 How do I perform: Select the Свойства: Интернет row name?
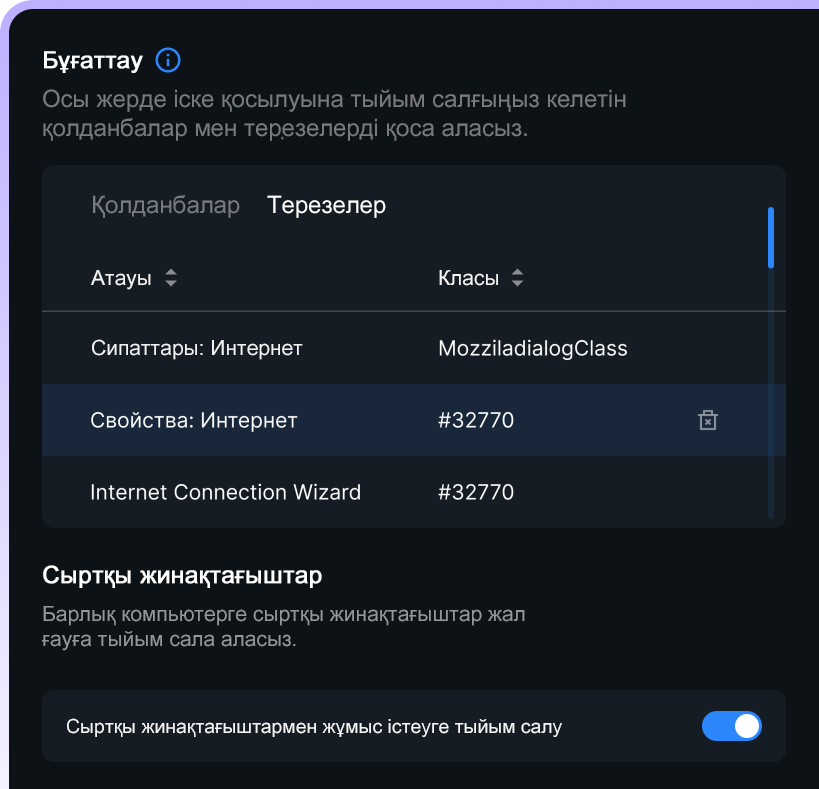point(194,420)
